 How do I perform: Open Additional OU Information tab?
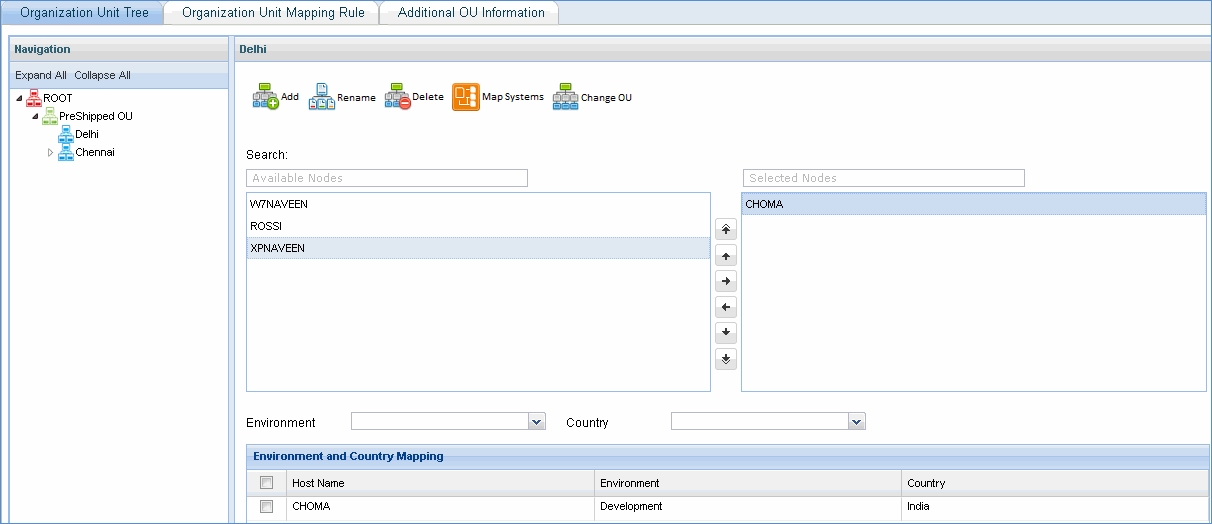(x=471, y=13)
